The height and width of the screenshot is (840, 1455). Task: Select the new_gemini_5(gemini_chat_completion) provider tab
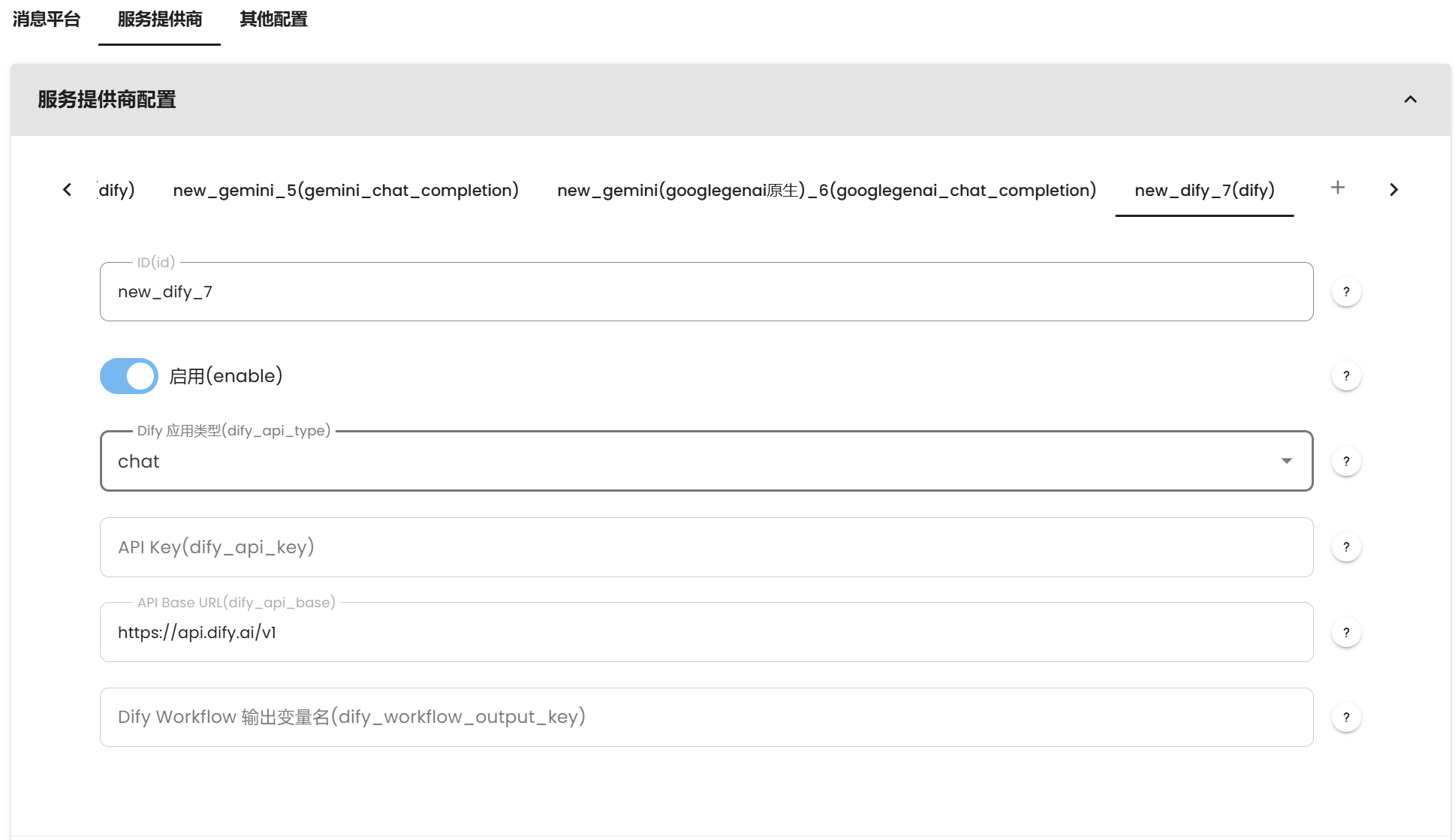(x=345, y=191)
